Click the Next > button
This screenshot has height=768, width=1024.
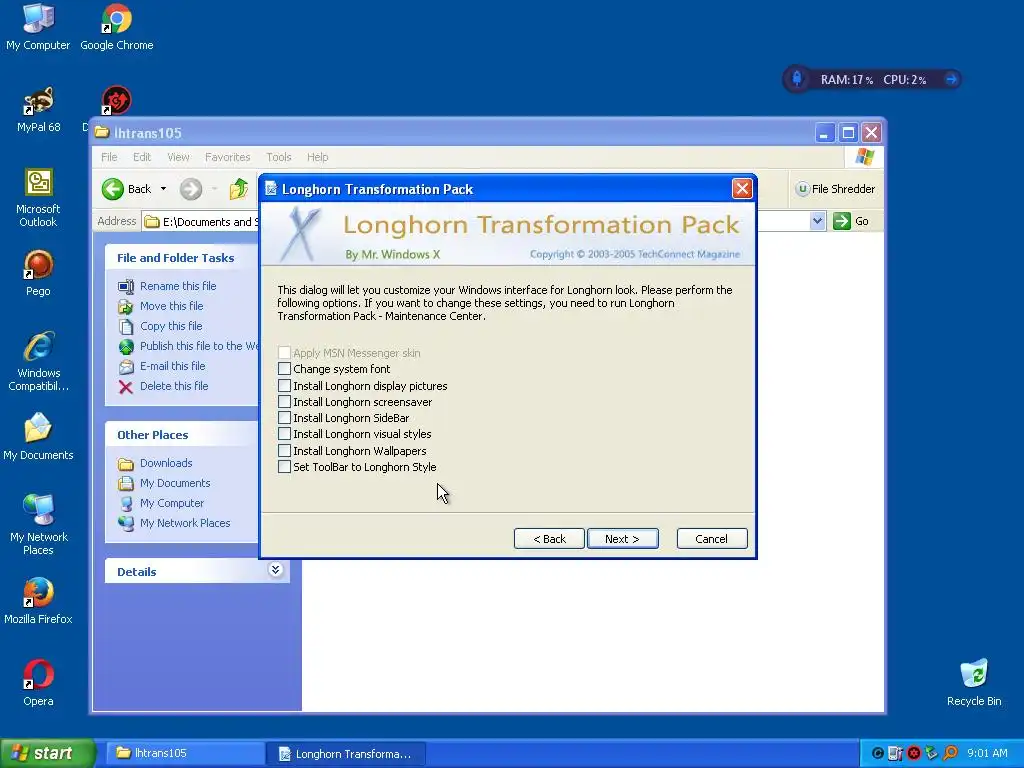pyautogui.click(x=622, y=539)
